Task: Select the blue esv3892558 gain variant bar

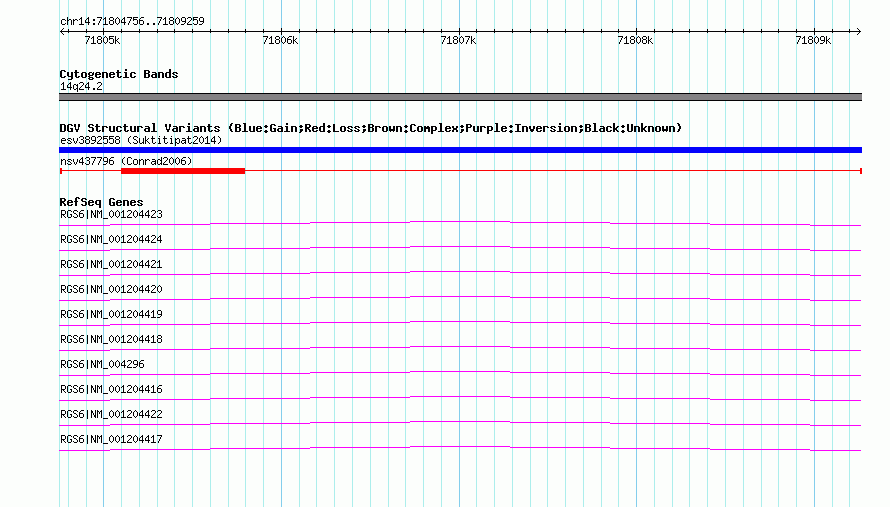Action: 460,150
